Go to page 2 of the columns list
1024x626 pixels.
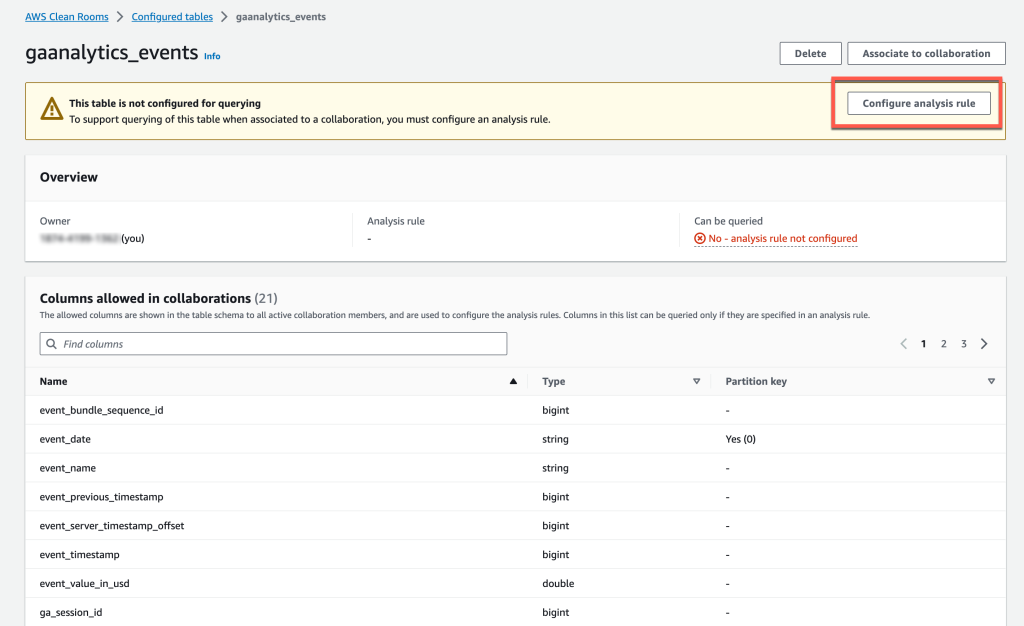(x=943, y=343)
